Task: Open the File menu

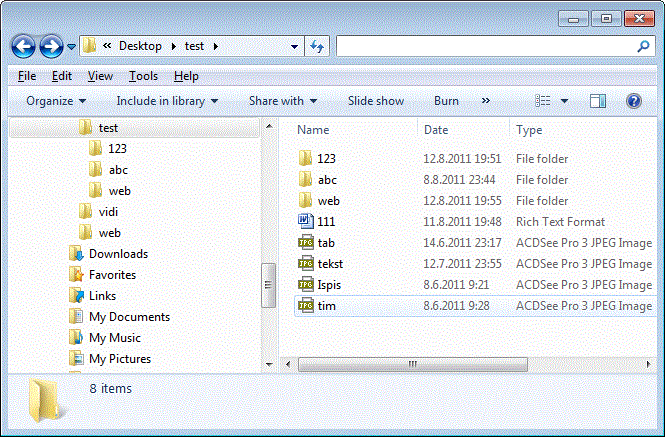Action: pos(27,76)
